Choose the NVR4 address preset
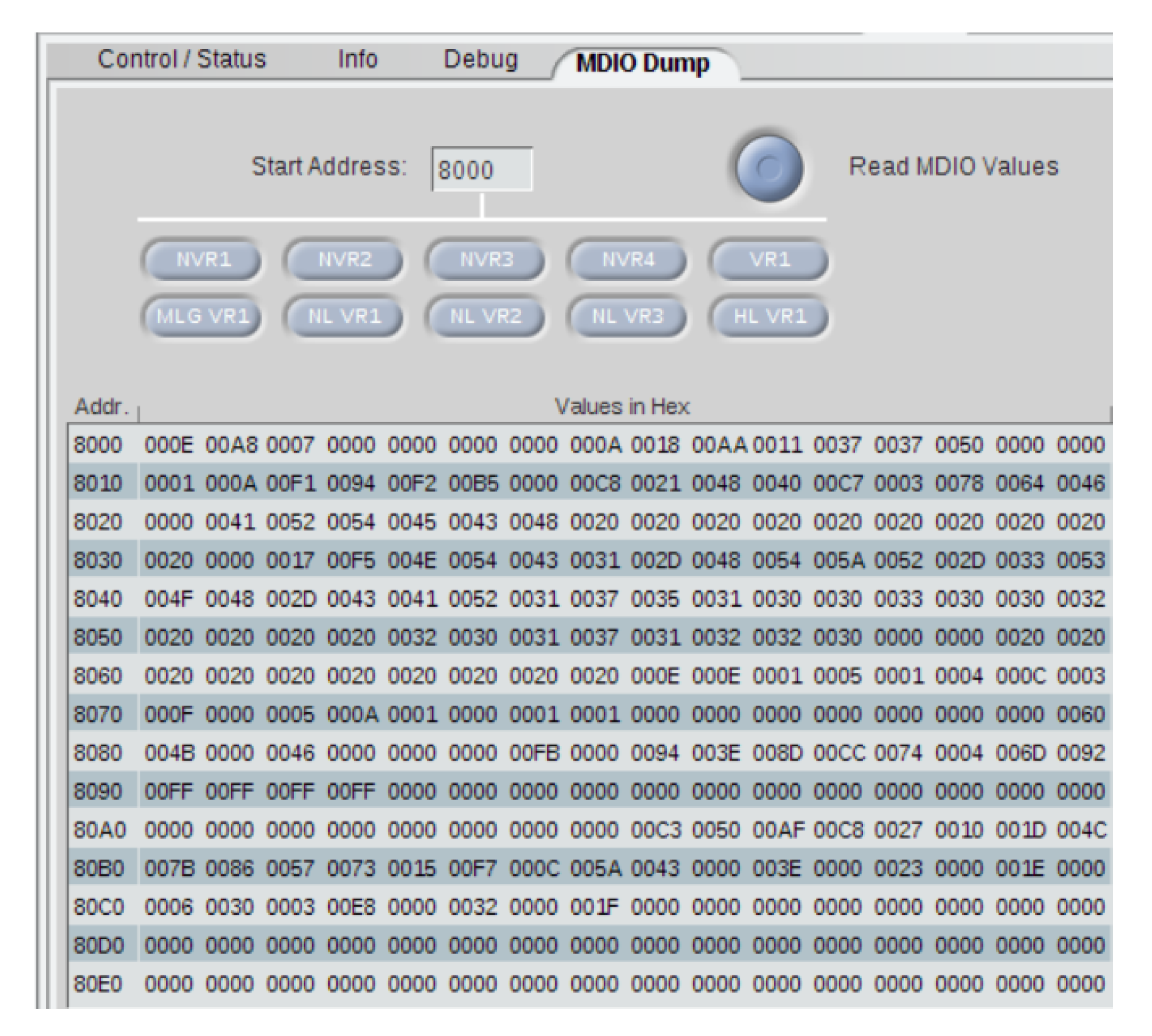 pos(628,260)
